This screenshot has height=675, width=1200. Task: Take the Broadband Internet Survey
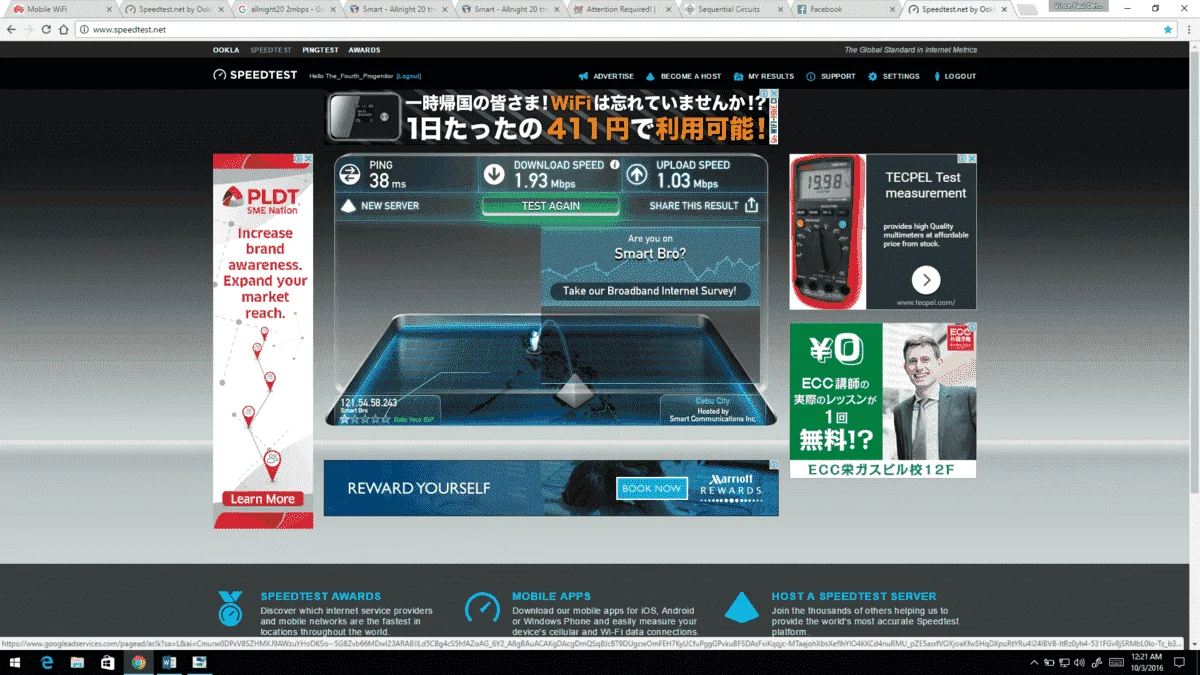point(649,291)
